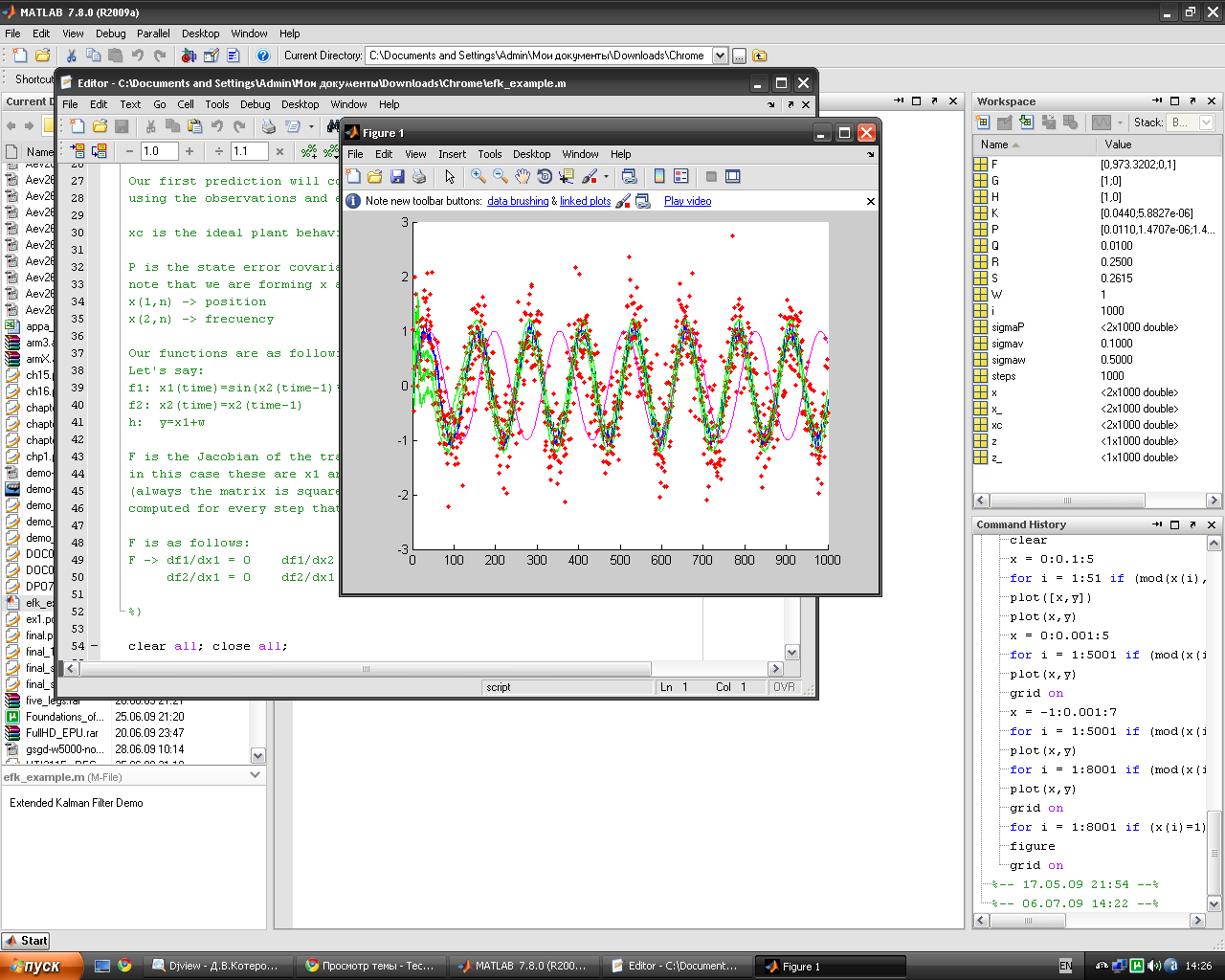Click the Simulink icon in MATLAB toolbar
This screenshot has width=1225, height=980.
[x=189, y=56]
